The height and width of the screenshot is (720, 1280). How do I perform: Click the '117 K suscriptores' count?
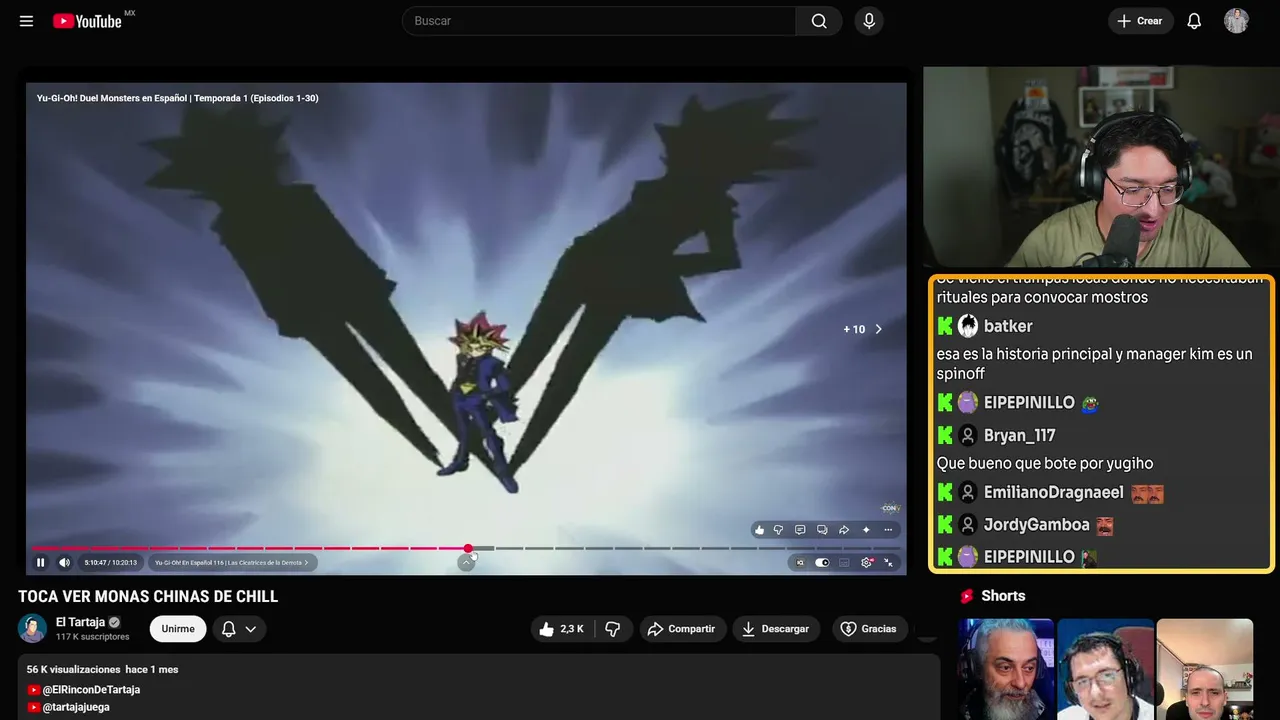93,637
